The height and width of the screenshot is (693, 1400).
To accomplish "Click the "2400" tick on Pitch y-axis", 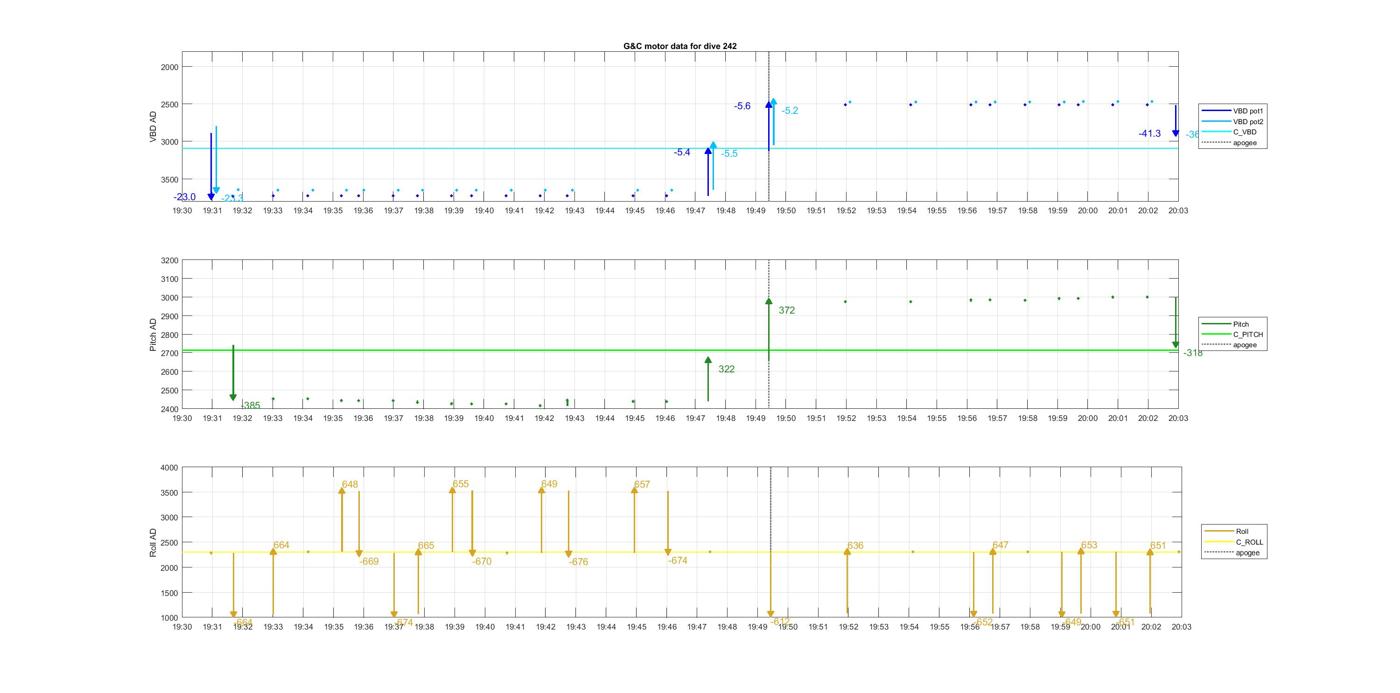I will coord(169,409).
